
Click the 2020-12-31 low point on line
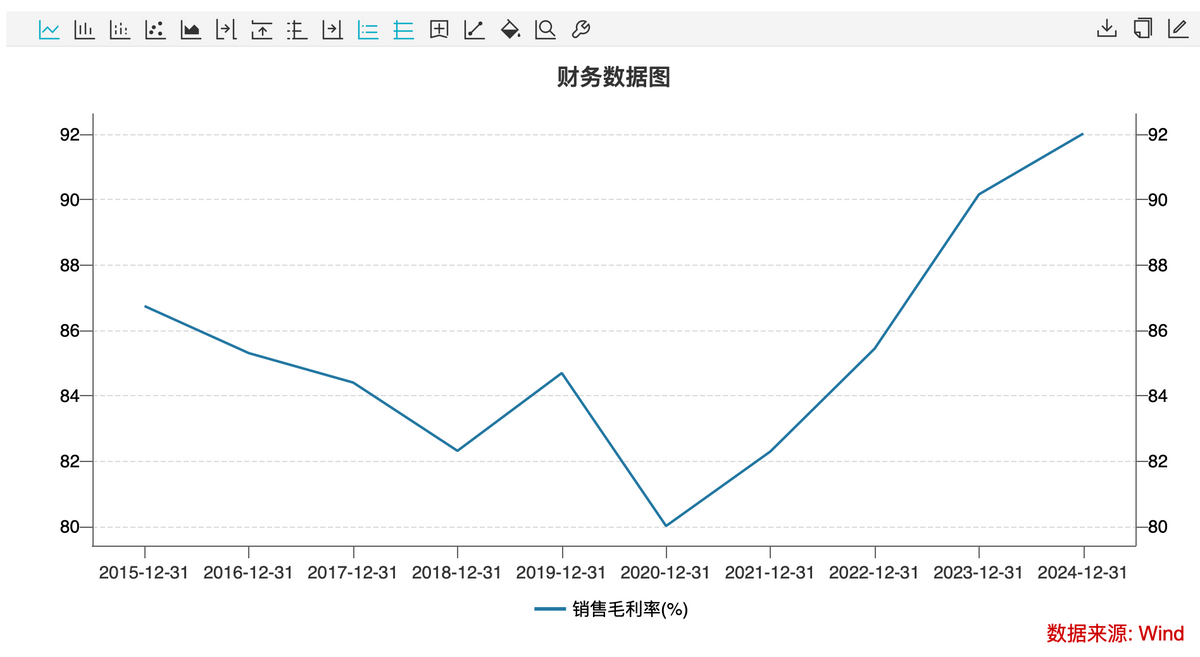[x=665, y=525]
